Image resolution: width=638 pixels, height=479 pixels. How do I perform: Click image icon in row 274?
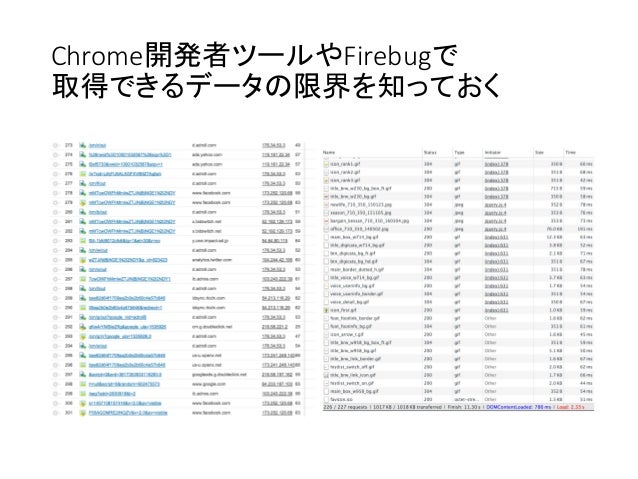pos(83,155)
